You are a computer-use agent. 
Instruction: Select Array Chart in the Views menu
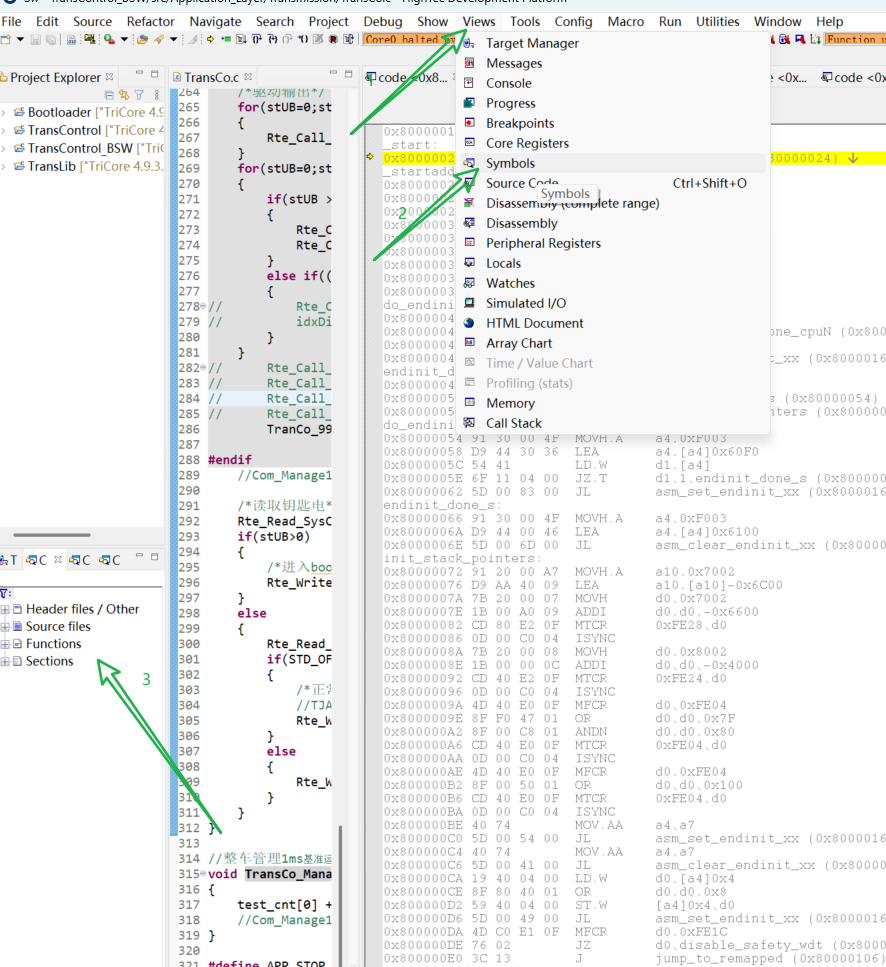613,344
